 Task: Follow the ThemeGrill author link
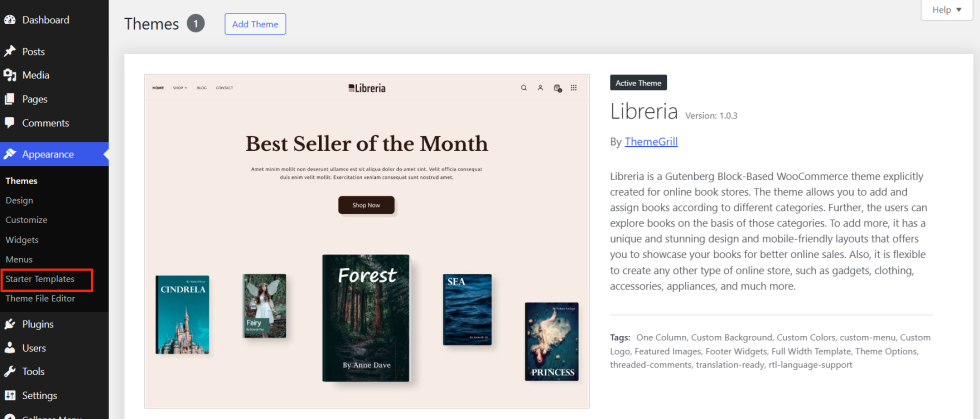click(651, 142)
